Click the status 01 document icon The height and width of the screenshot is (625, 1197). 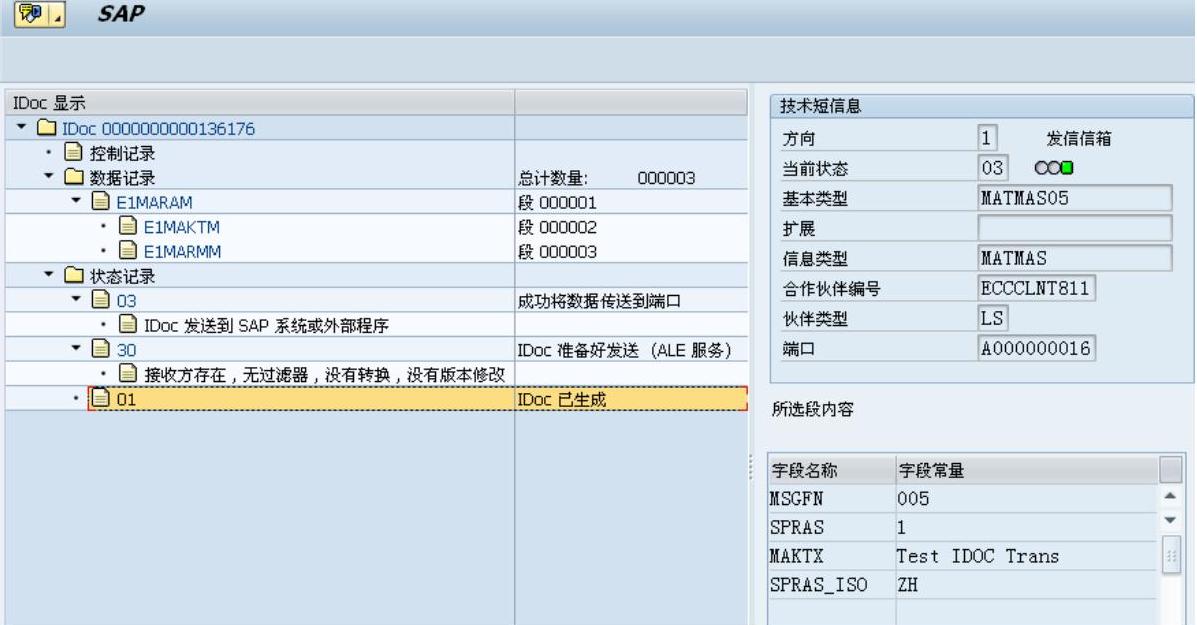tap(101, 398)
